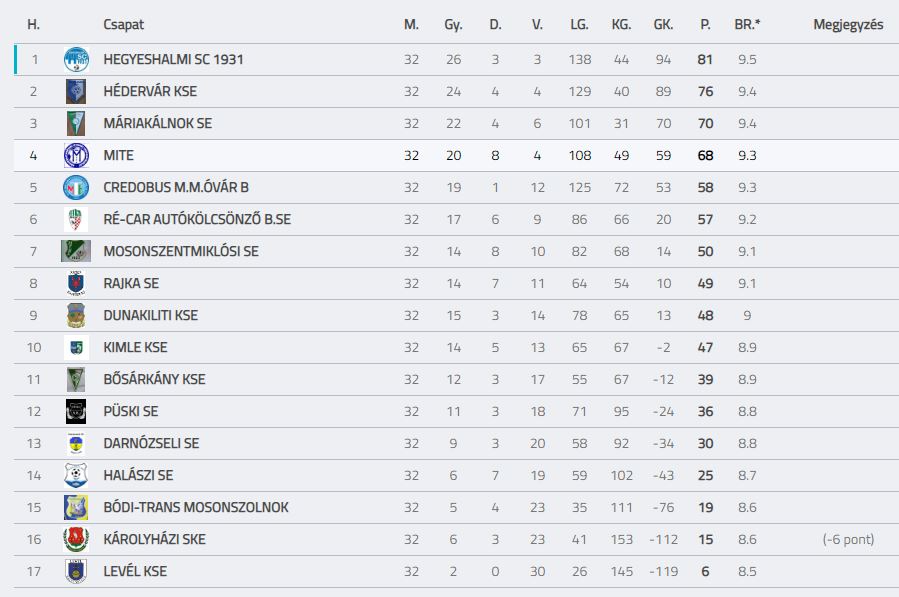The image size is (899, 597).
Task: Click the Bódi-Trans Mosonszolnok yellow logo
Action: pyautogui.click(x=76, y=508)
